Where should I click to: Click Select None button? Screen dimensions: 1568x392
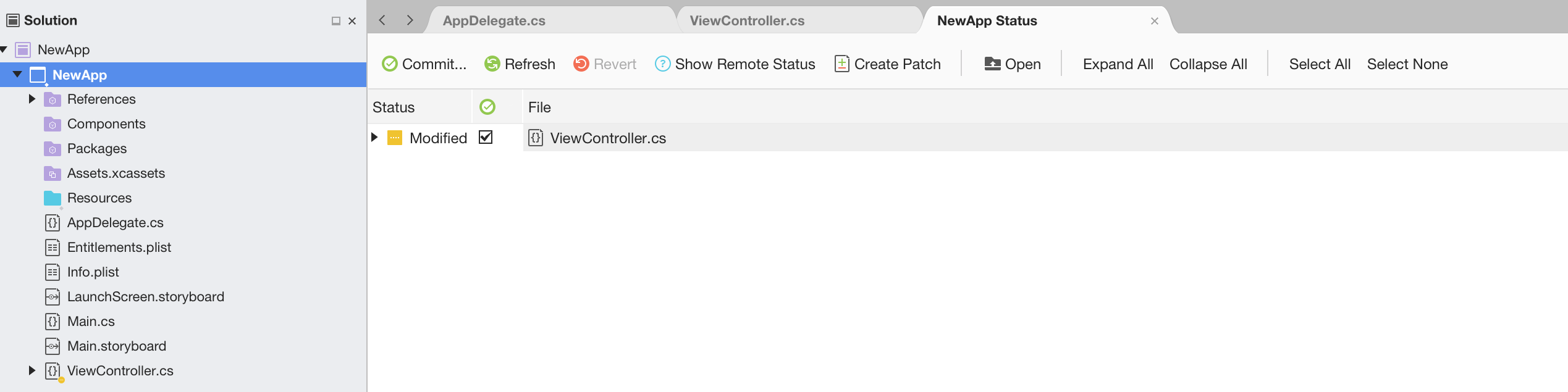[x=1407, y=64]
